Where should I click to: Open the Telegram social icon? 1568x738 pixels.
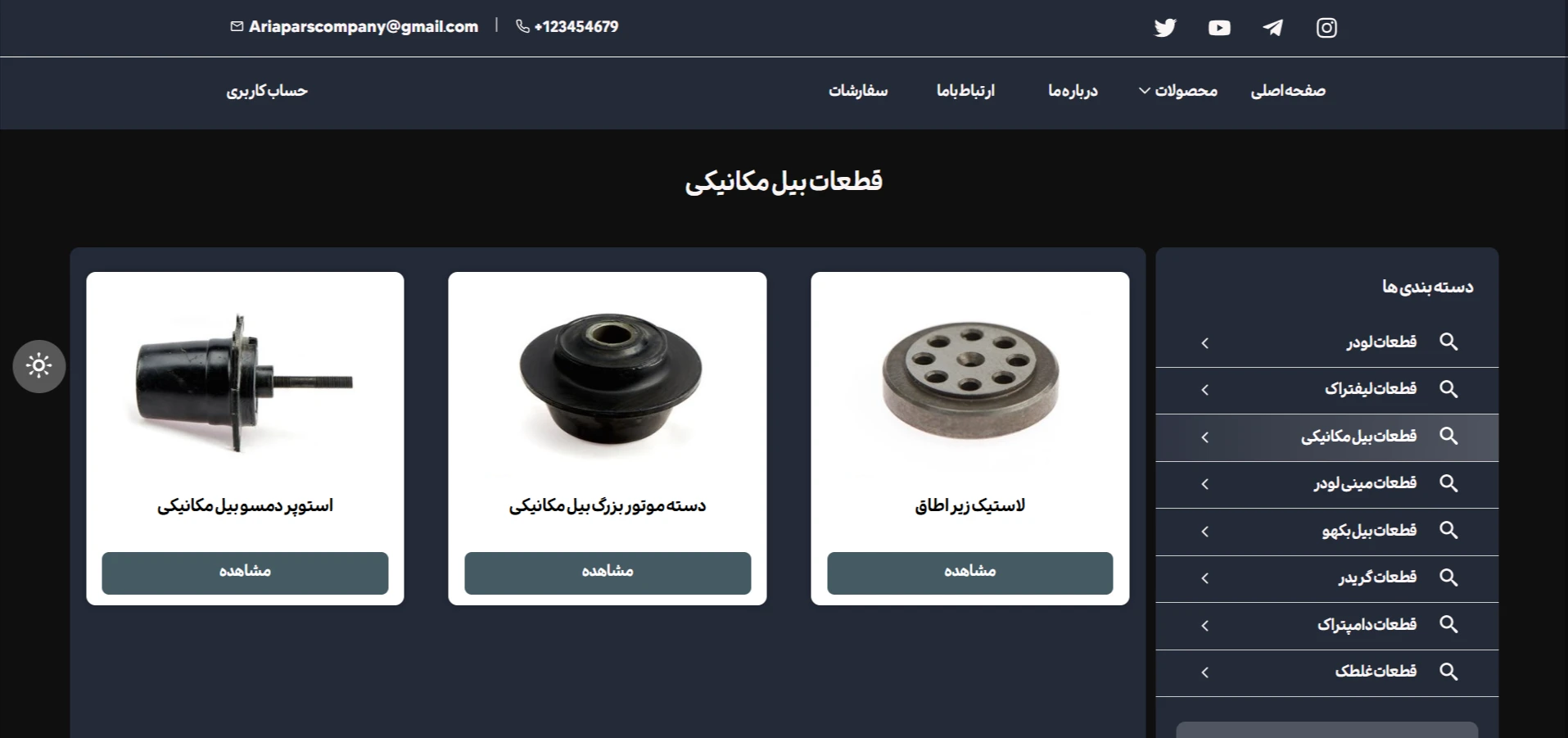[1272, 28]
